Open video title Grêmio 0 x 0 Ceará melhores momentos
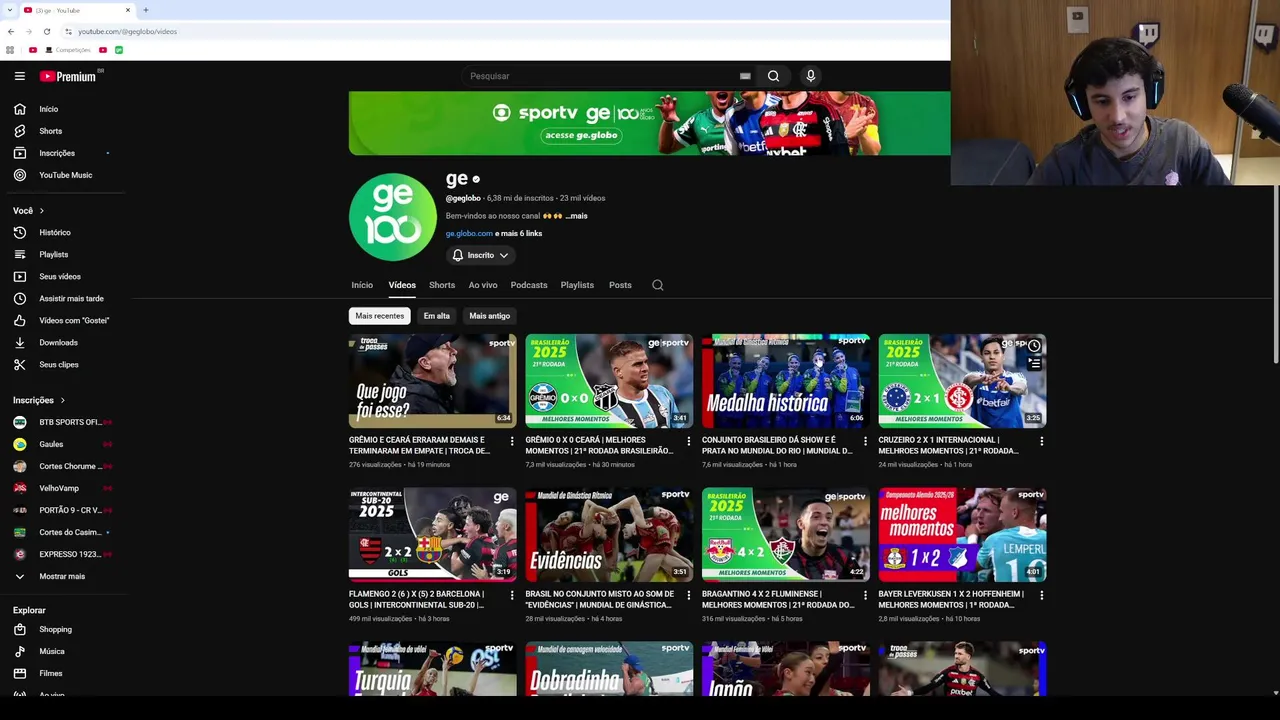The width and height of the screenshot is (1280, 720). point(600,445)
